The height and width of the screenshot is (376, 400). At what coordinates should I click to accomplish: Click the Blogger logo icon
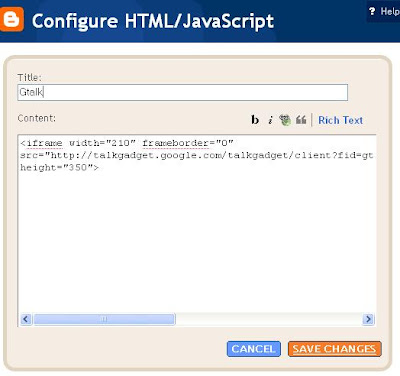click(11, 19)
